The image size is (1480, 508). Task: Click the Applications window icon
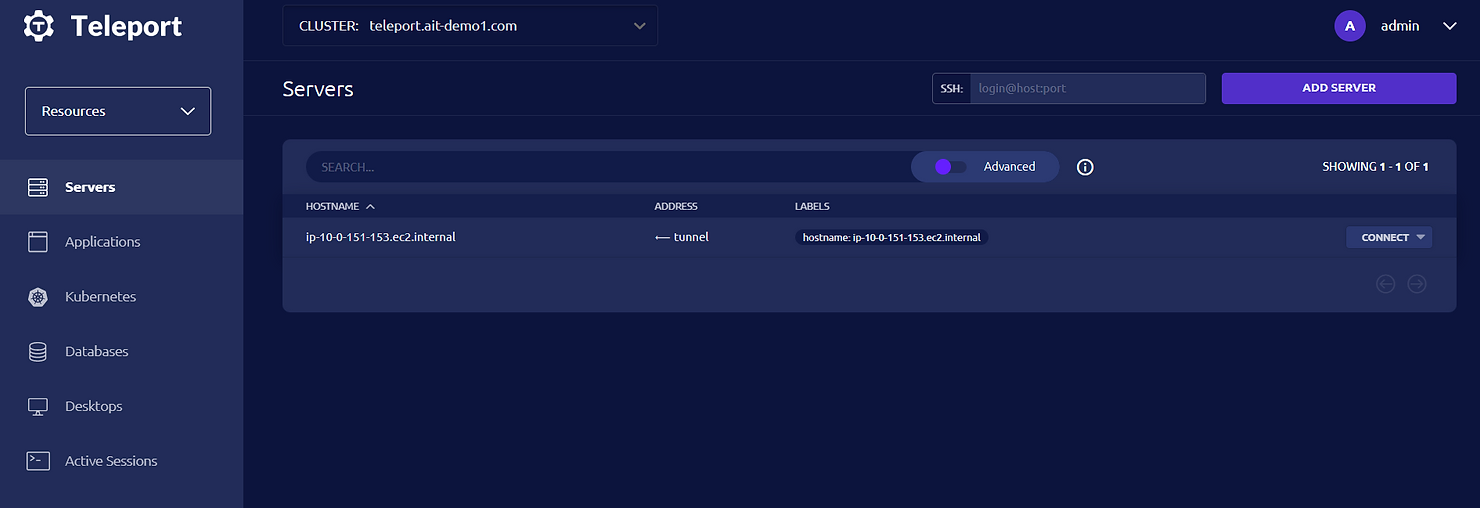coord(38,242)
